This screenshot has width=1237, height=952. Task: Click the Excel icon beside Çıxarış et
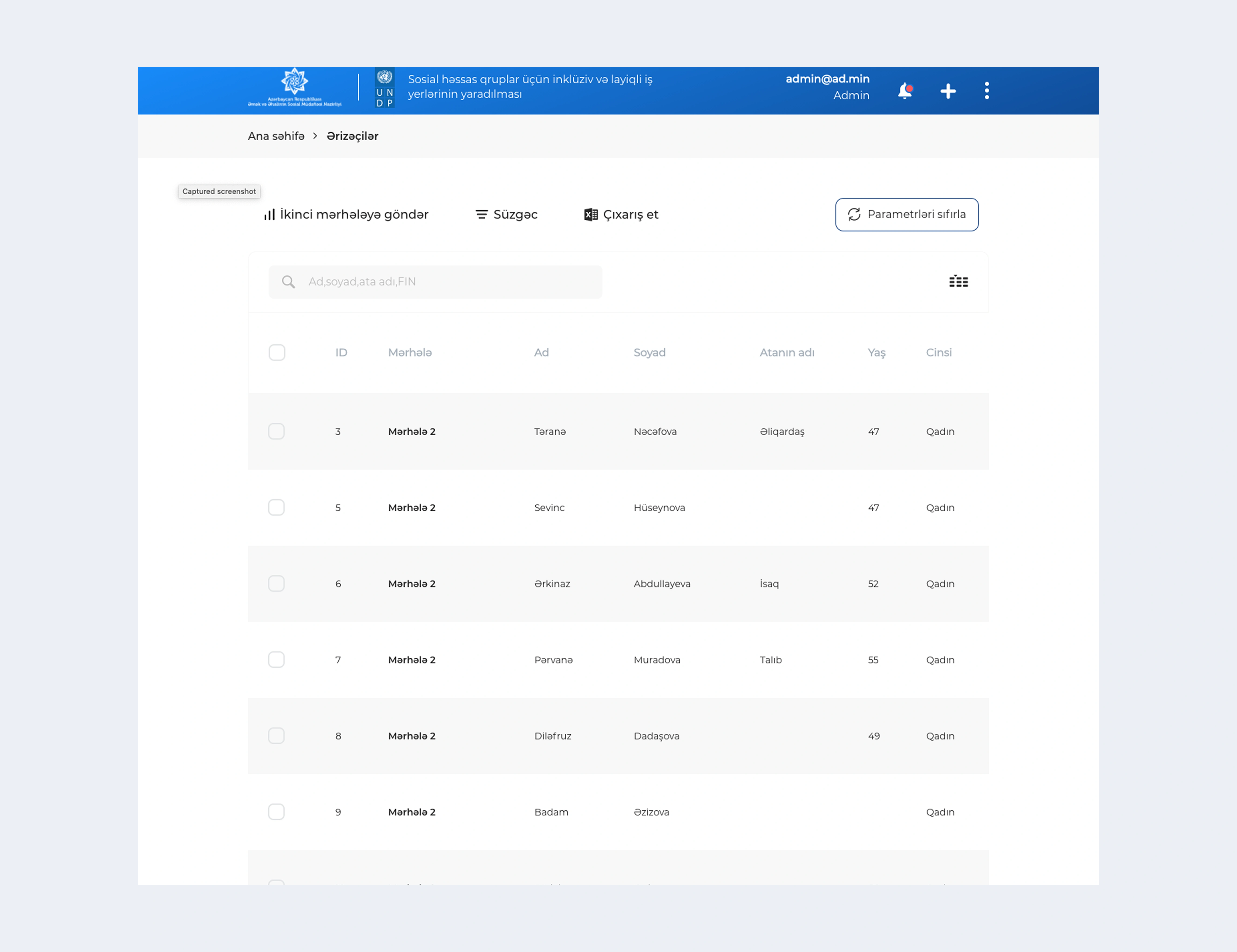tap(591, 215)
